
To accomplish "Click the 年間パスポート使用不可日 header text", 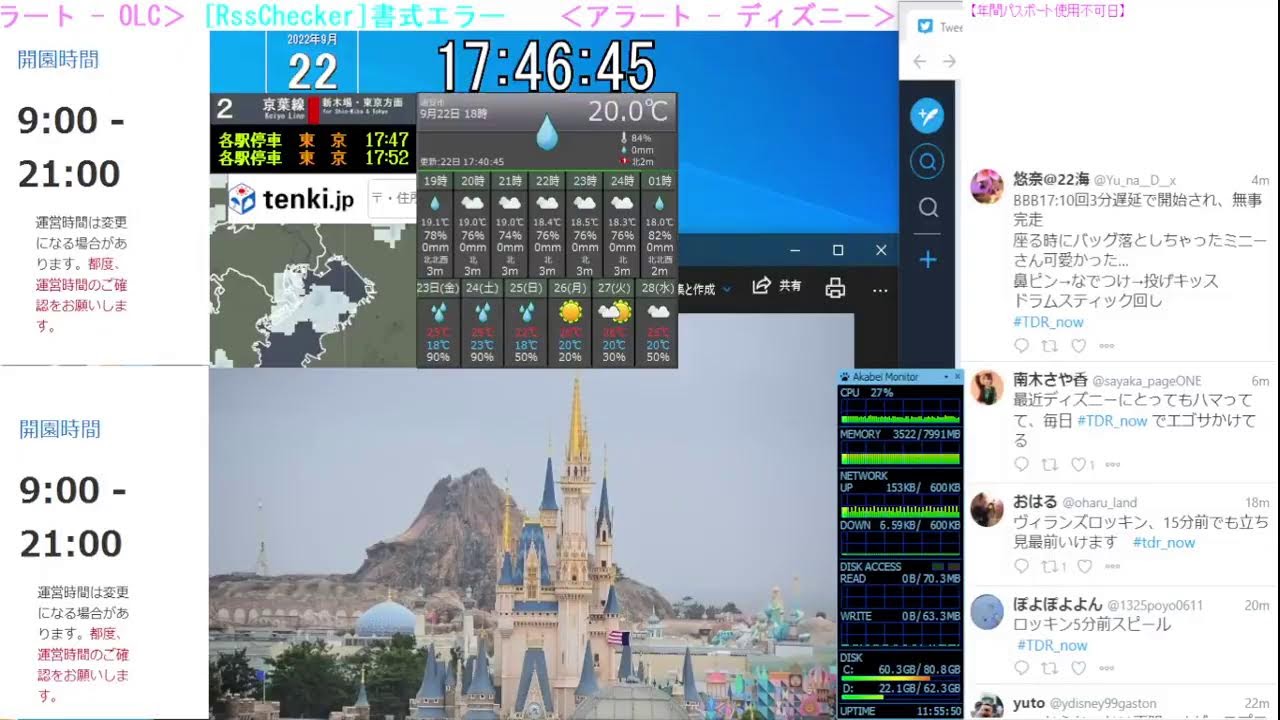I will (1047, 11).
